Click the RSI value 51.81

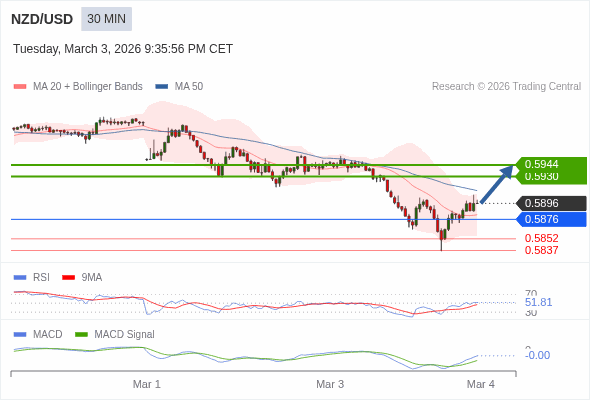[538, 303]
